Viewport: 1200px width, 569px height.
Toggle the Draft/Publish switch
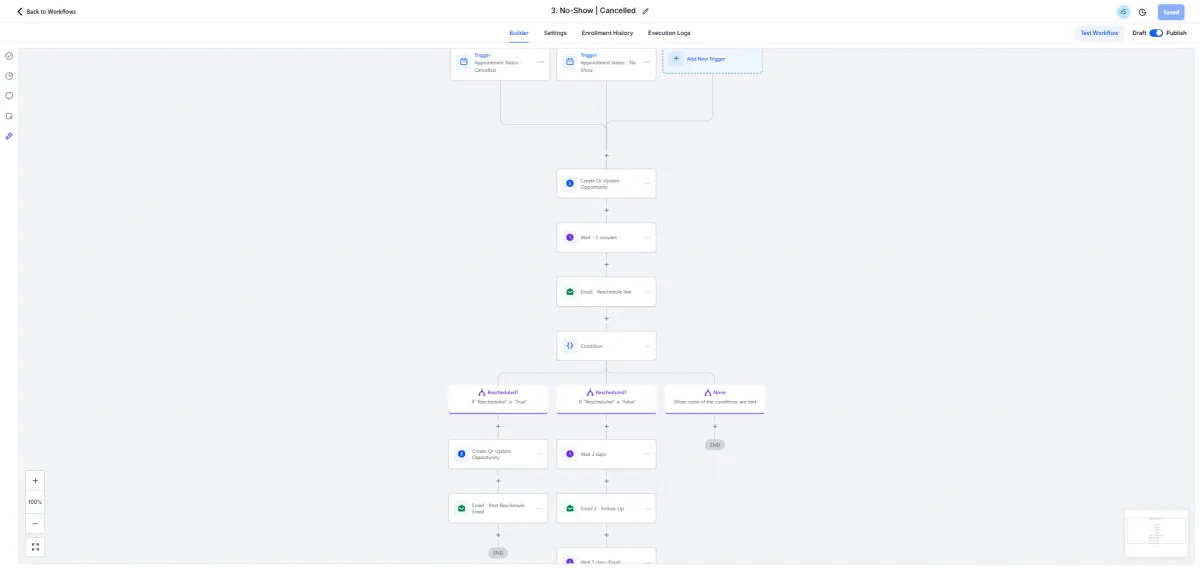click(x=1156, y=33)
